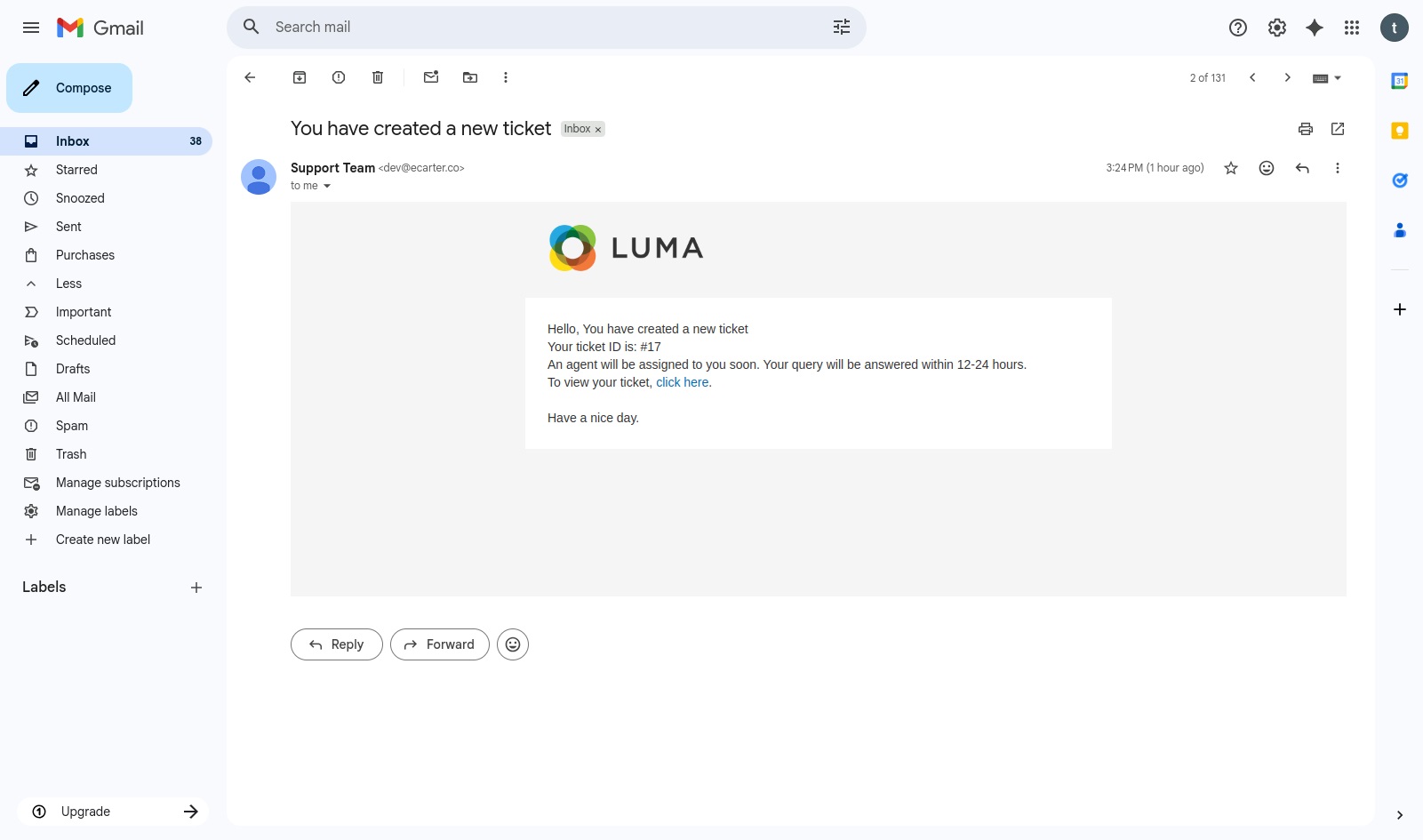Click sender name Support Team
The width and height of the screenshot is (1423, 840).
point(332,168)
